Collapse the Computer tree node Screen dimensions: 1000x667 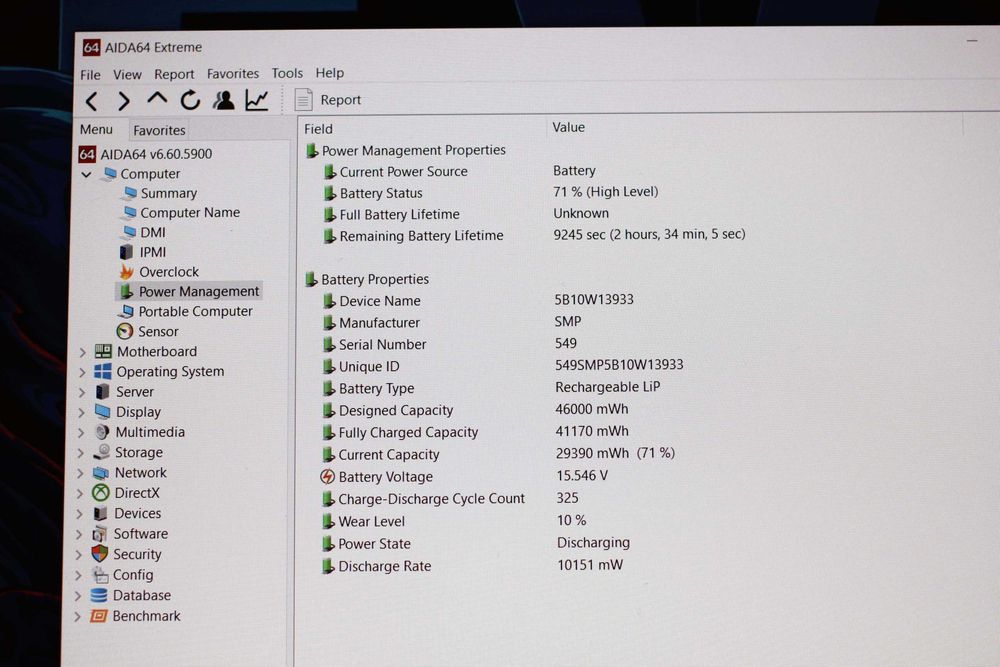pos(87,173)
